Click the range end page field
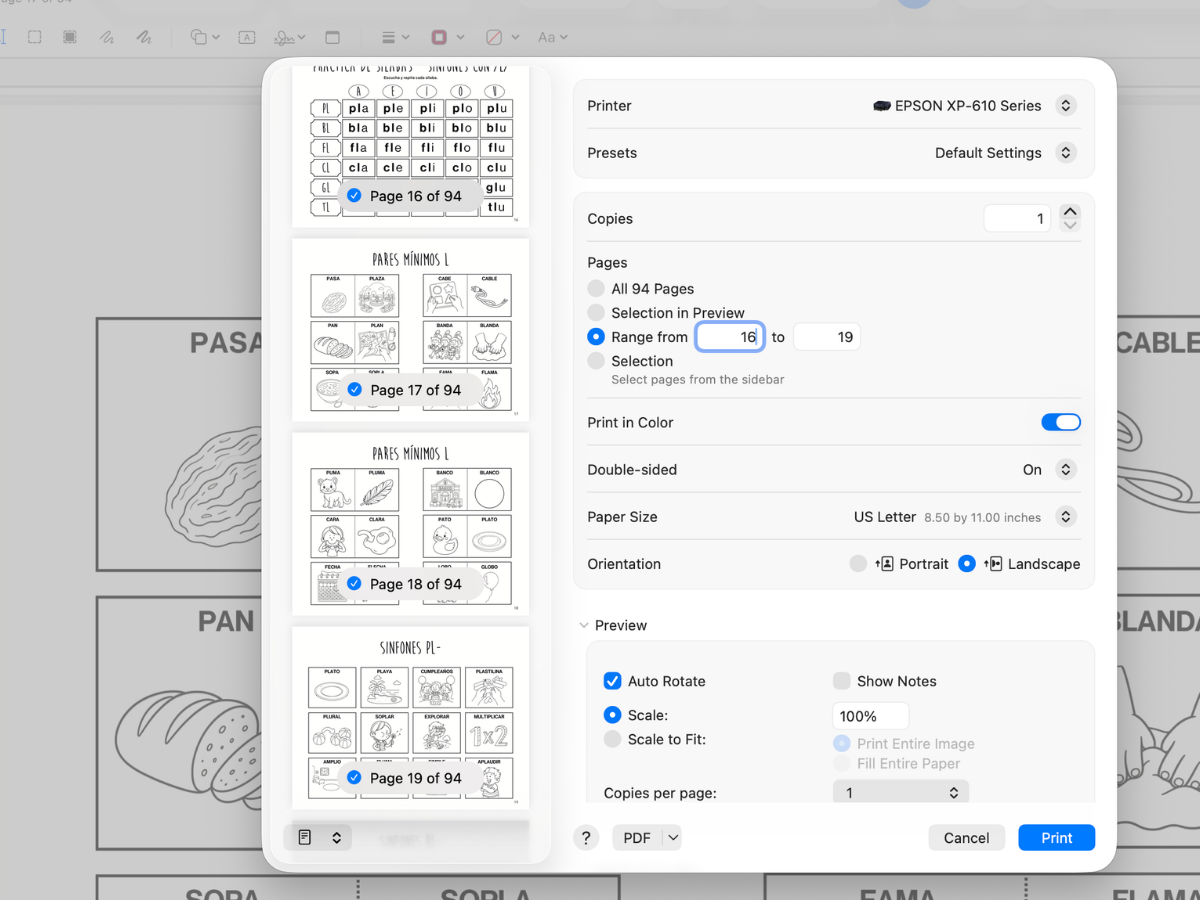The width and height of the screenshot is (1200, 900). [x=826, y=337]
